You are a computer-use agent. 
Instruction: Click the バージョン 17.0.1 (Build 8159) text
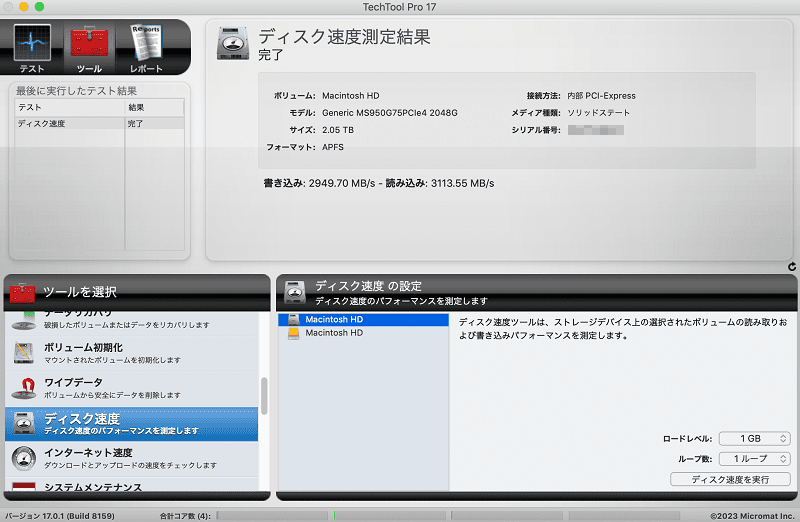(60, 516)
